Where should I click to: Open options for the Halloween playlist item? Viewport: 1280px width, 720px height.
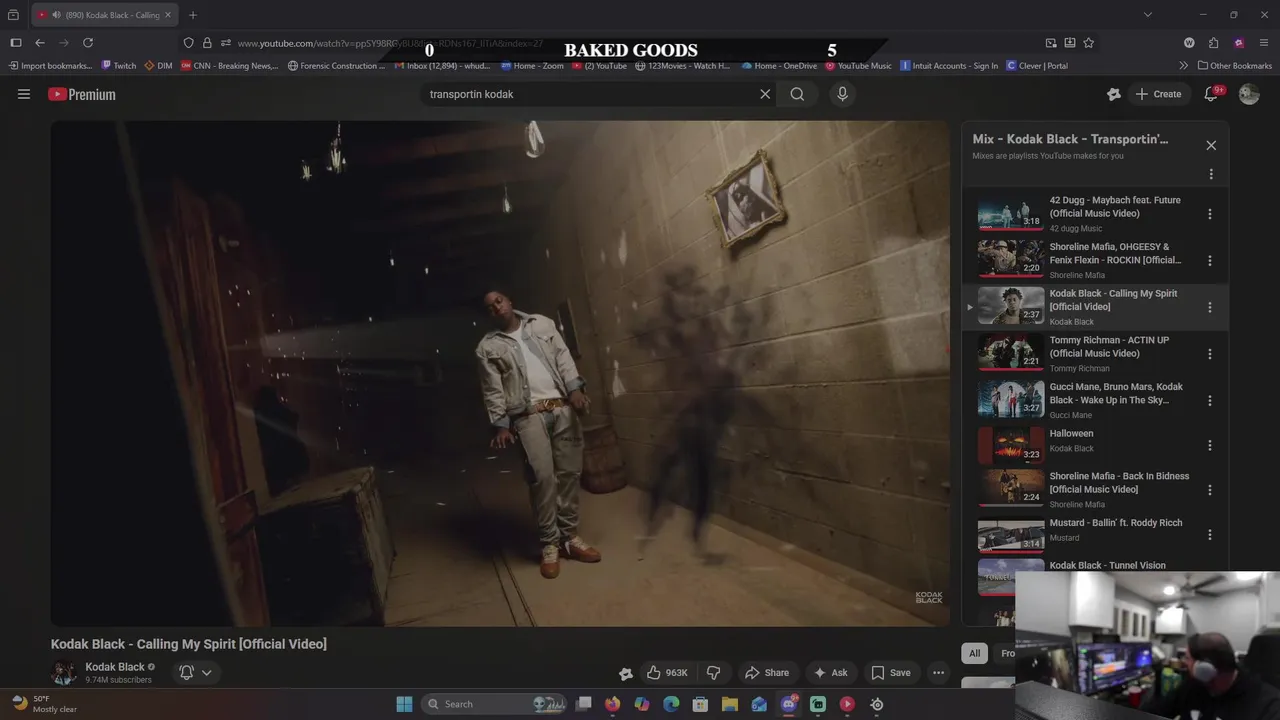[x=1210, y=445]
